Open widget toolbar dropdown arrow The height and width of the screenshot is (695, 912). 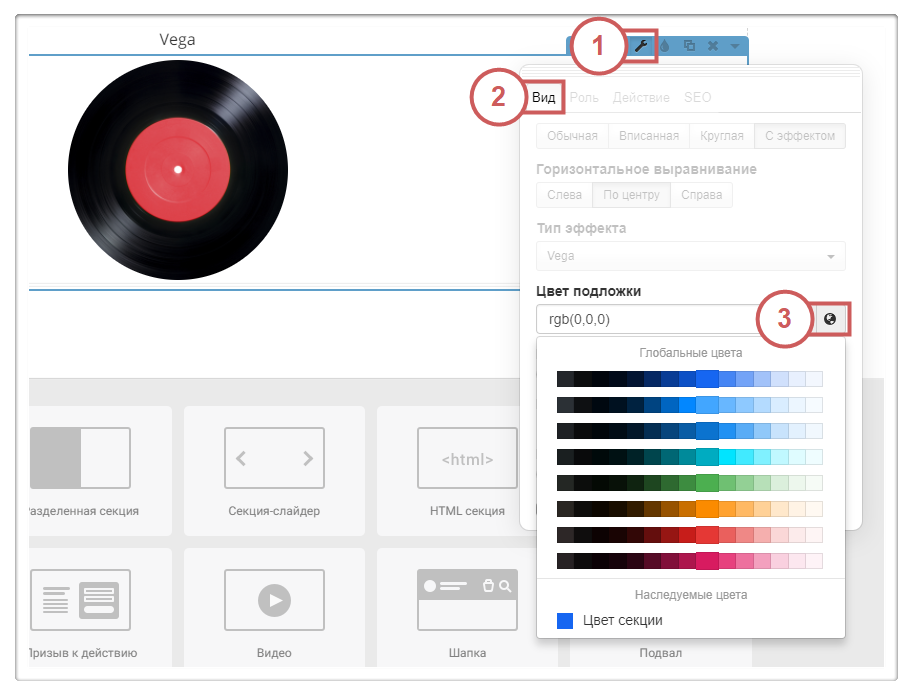coord(735,46)
